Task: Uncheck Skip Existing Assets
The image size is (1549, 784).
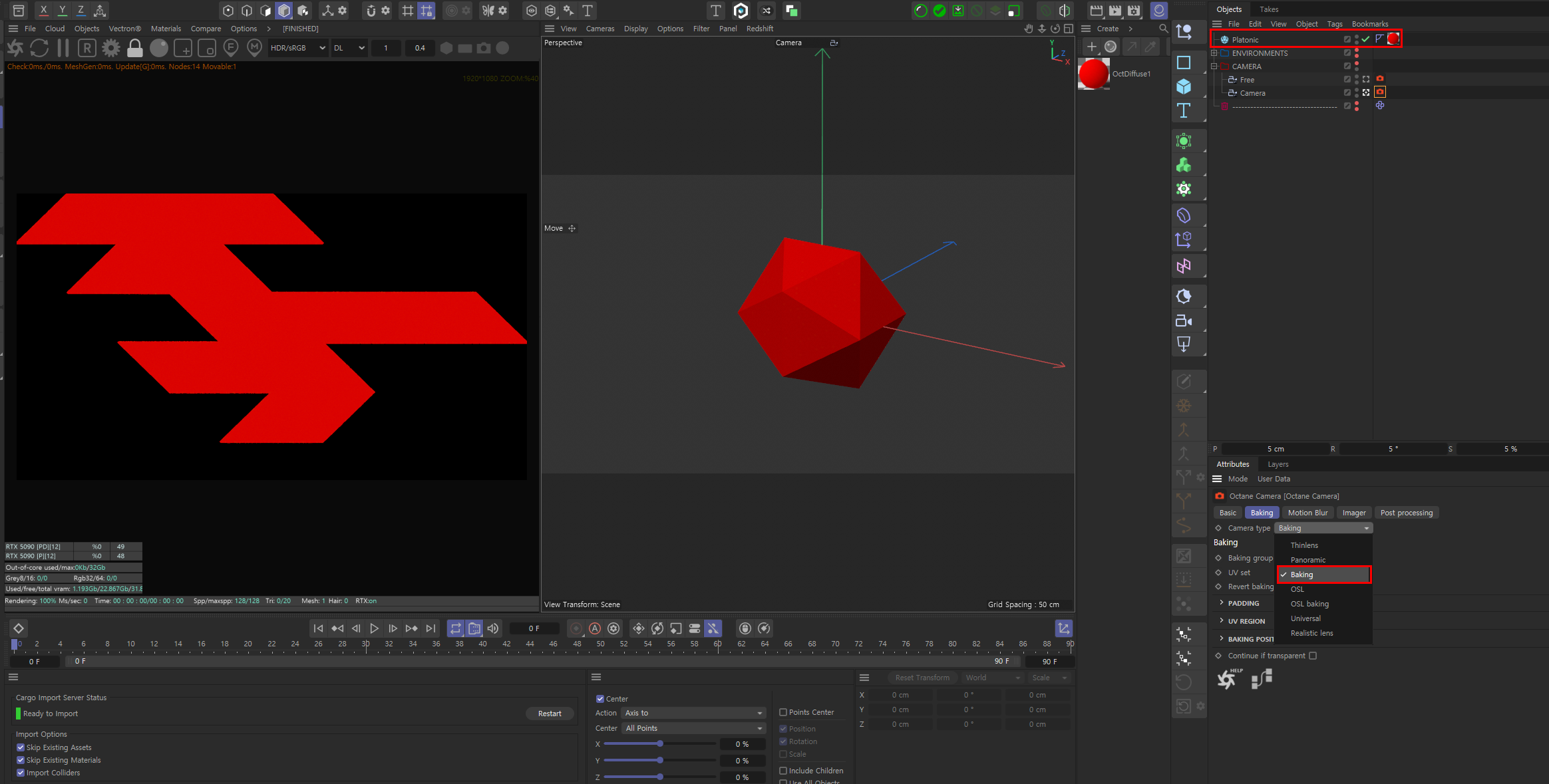Action: 21,747
